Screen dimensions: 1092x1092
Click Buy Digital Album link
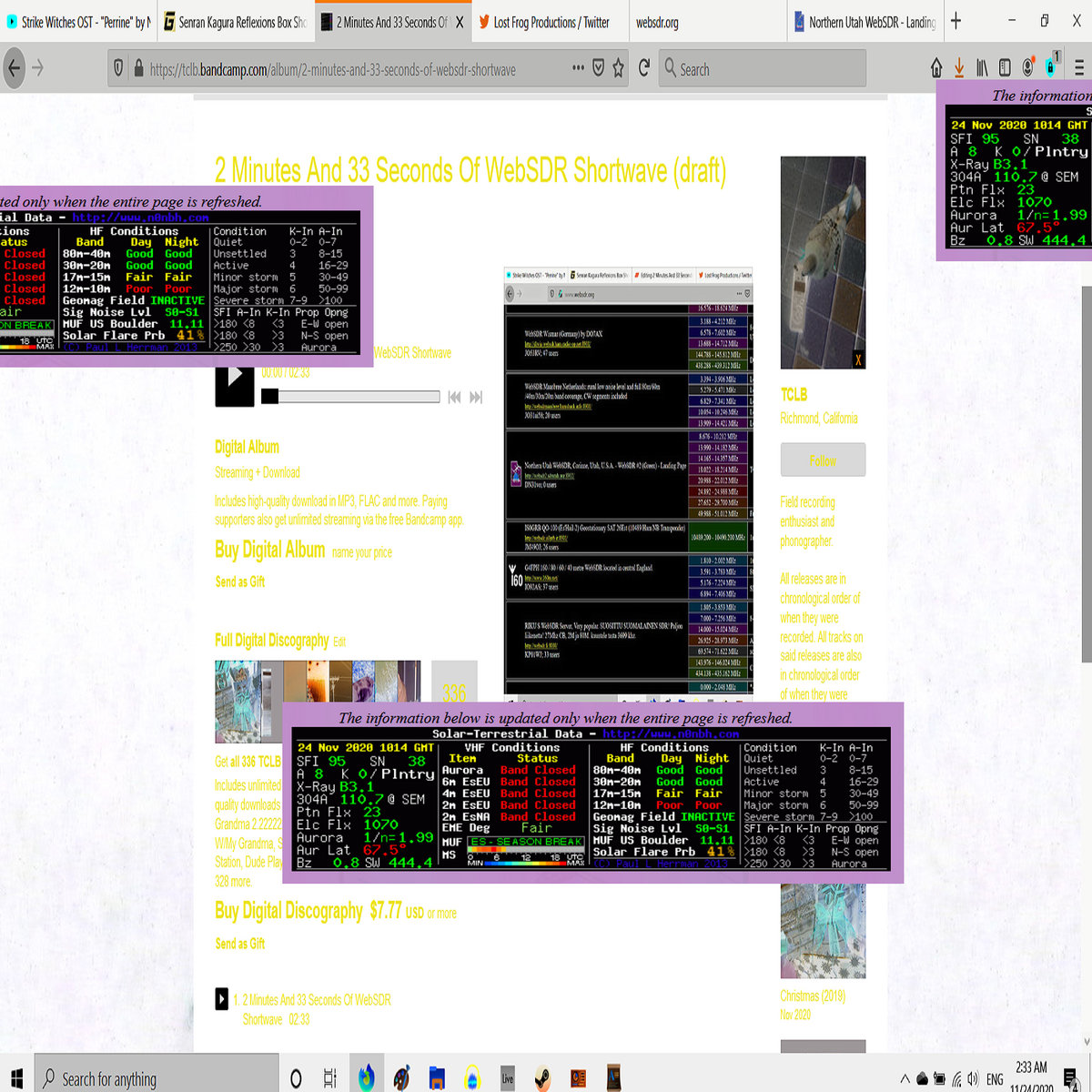pyautogui.click(x=269, y=551)
